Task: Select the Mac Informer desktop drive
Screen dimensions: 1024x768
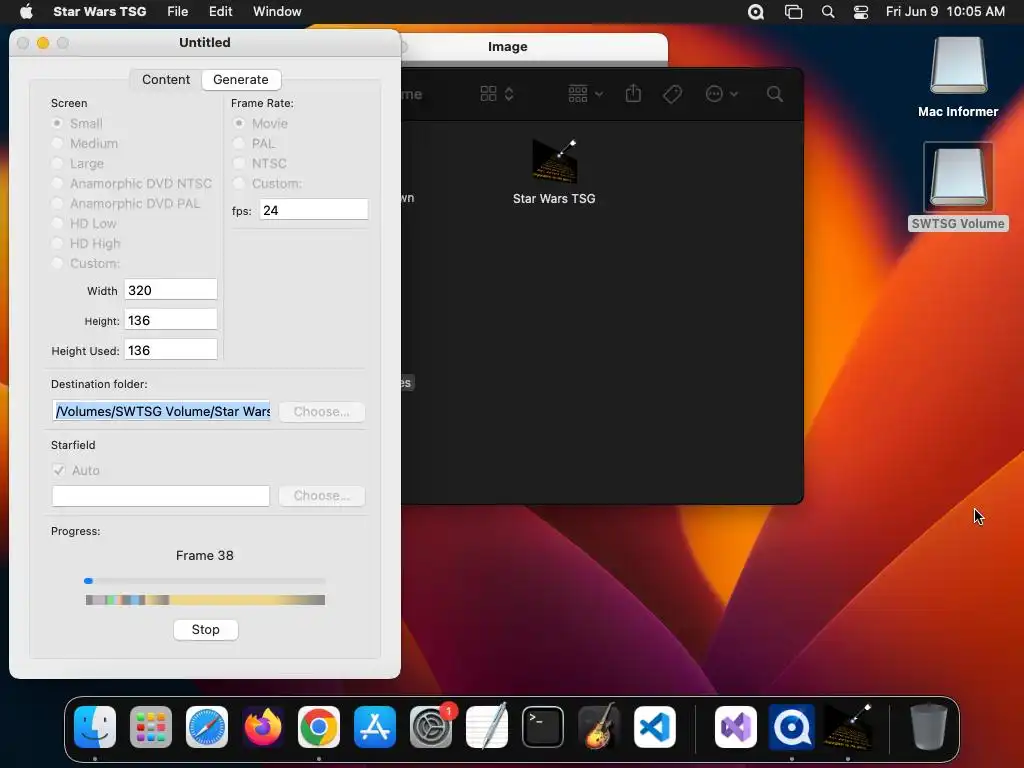Action: [958, 77]
